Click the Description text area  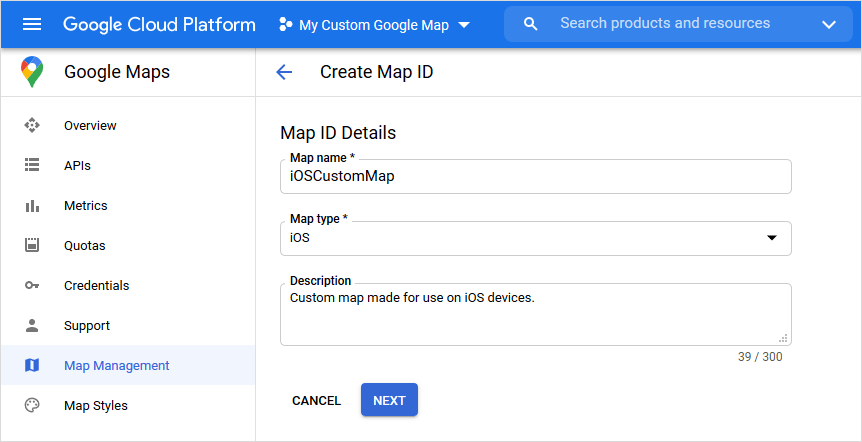point(536,314)
